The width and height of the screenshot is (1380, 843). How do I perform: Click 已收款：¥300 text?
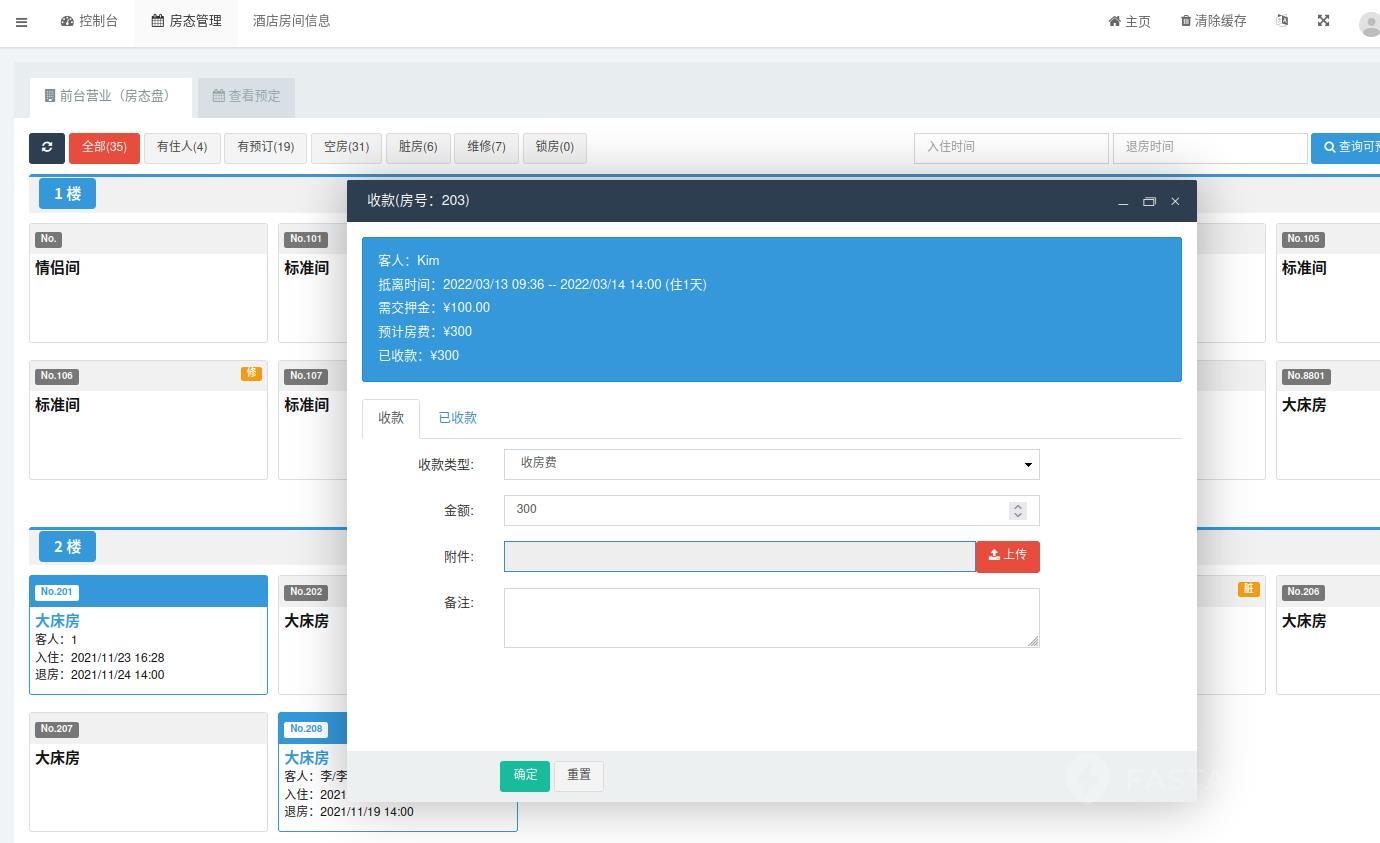[418, 356]
